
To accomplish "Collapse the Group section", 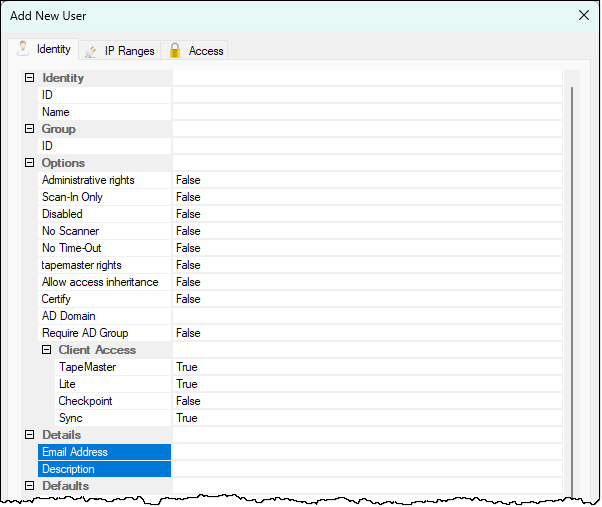I will pyautogui.click(x=29, y=129).
